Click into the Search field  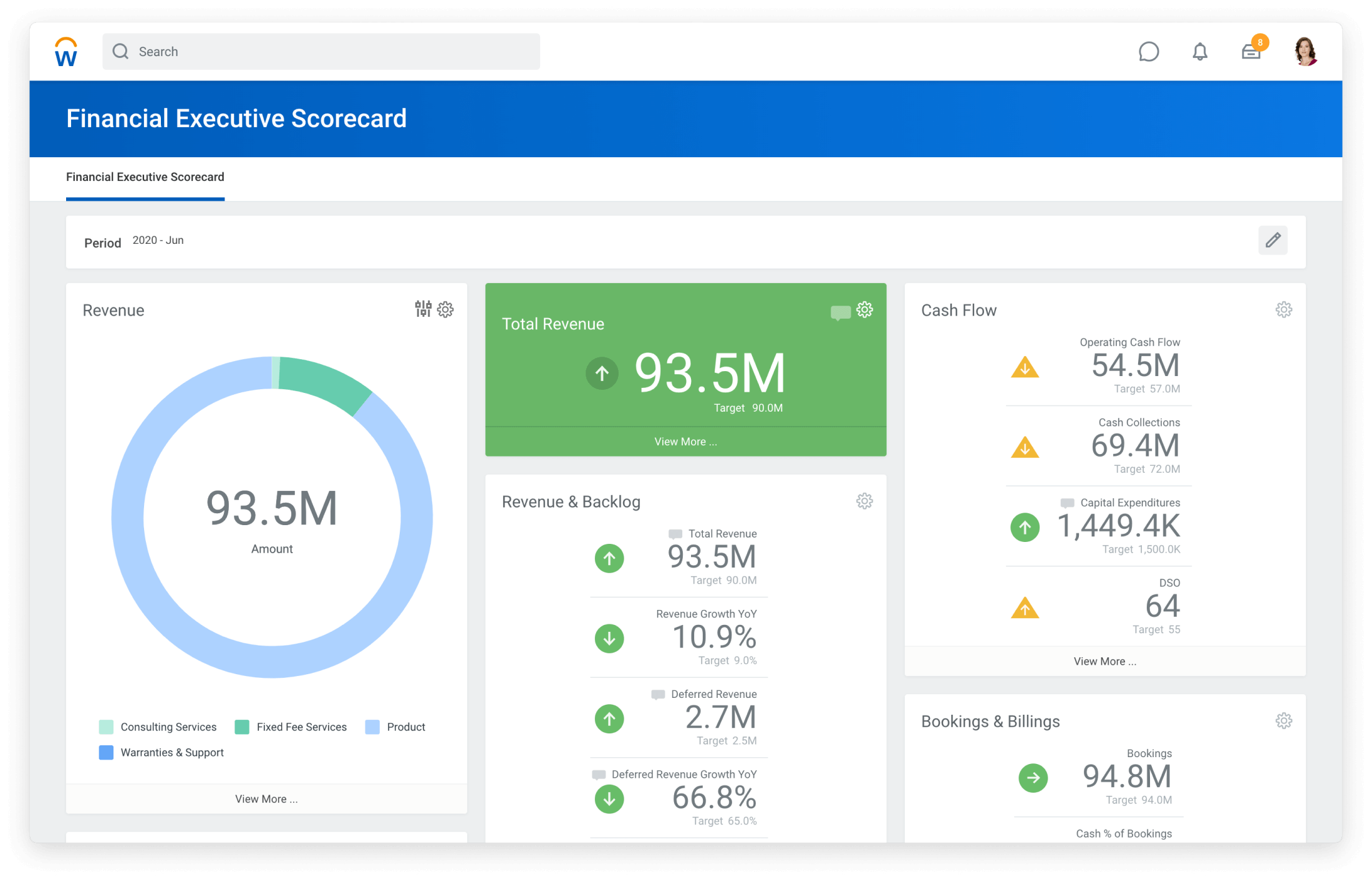pyautogui.click(x=321, y=52)
